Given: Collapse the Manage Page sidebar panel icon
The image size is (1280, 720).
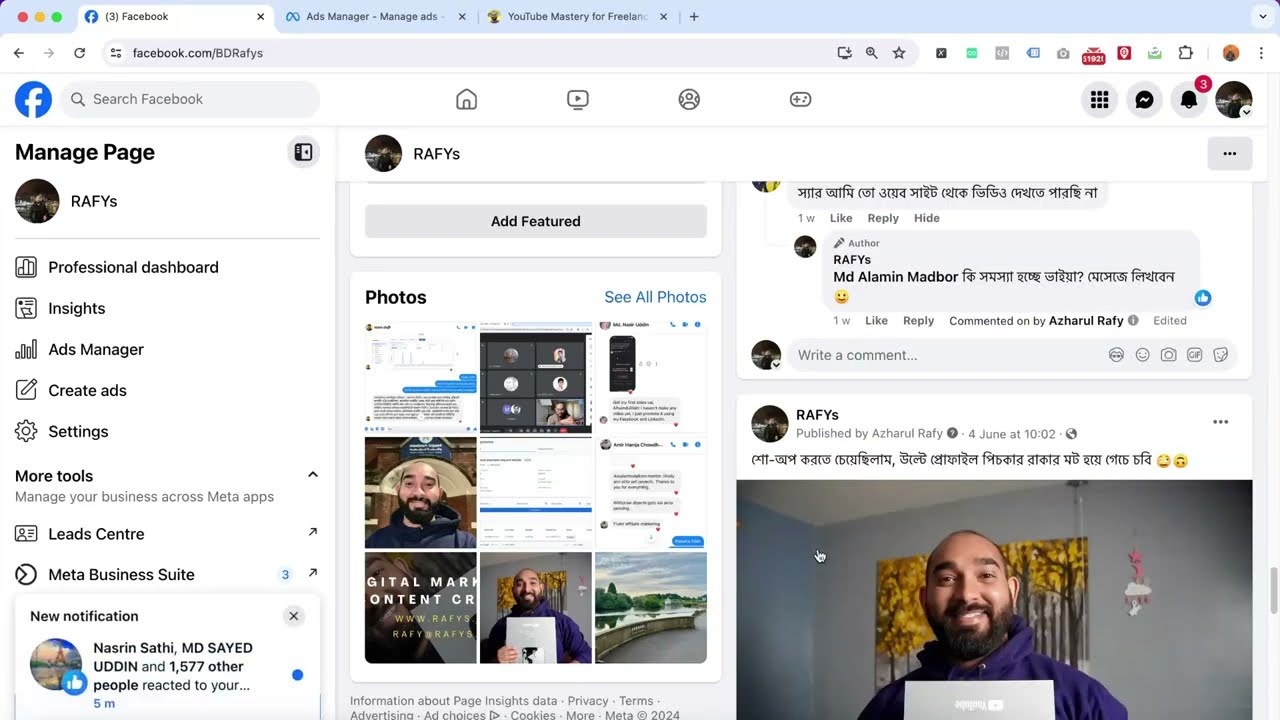Looking at the screenshot, I should point(303,152).
